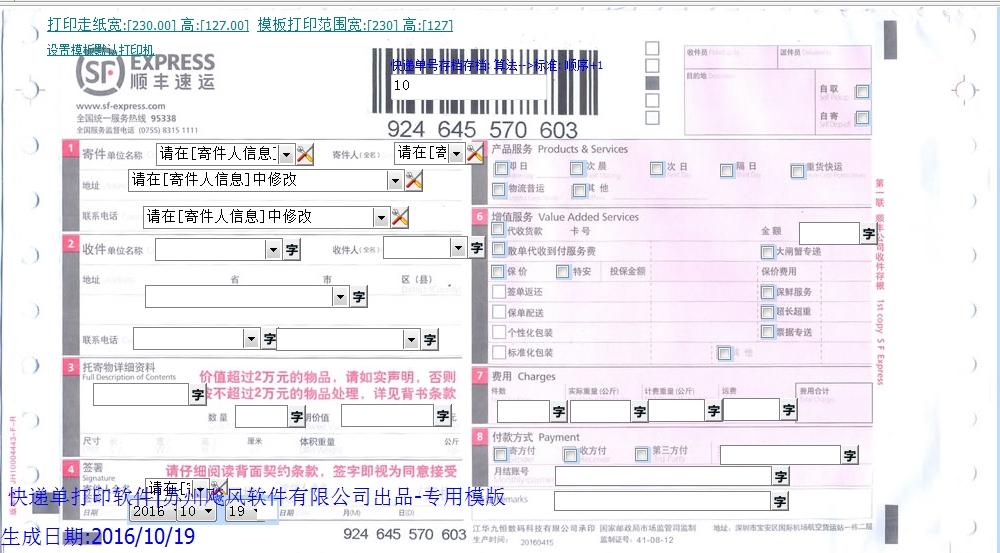1000x553 pixels.
Task: Tick the 即日 service checkbox
Action: coord(501,168)
